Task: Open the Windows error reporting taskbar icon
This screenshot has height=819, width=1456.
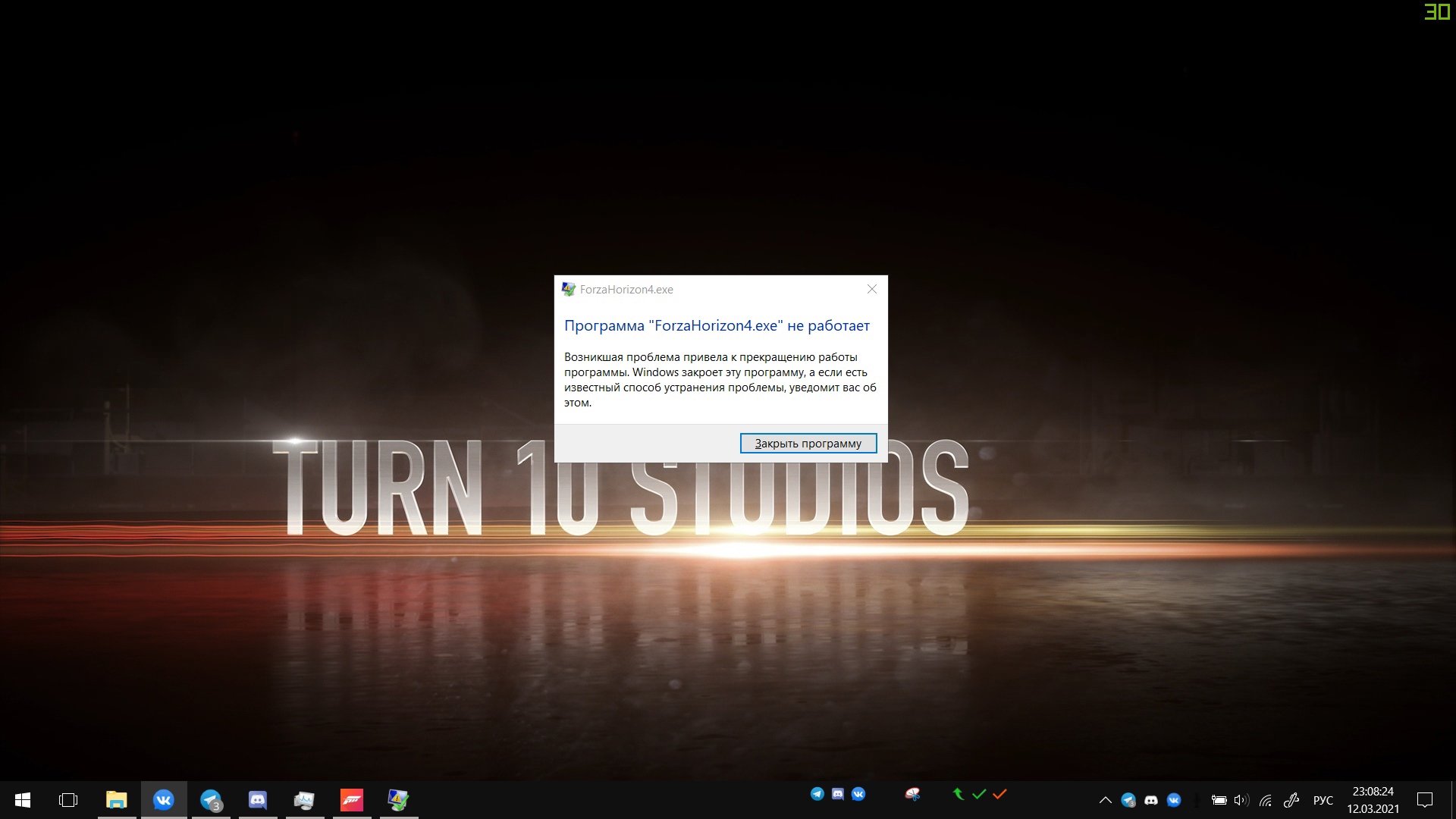Action: (x=399, y=800)
